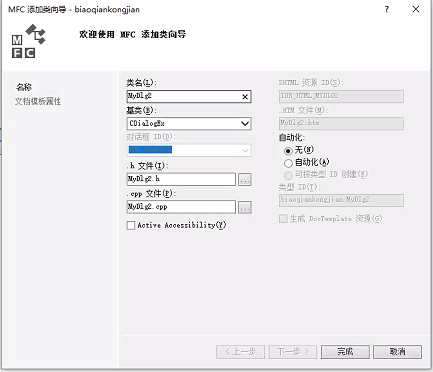The width and height of the screenshot is (433, 372).
Task: Focus the .cpp file field MyDlg2.cpp
Action: [181, 207]
